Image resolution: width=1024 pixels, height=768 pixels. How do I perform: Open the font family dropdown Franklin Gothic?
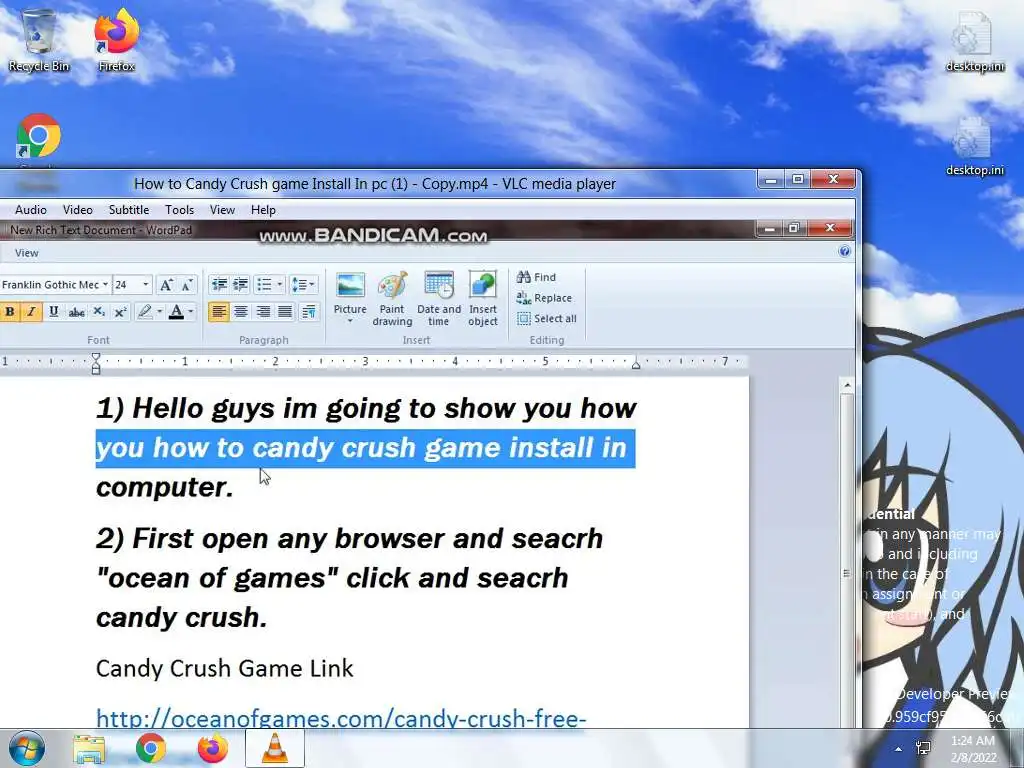55,285
